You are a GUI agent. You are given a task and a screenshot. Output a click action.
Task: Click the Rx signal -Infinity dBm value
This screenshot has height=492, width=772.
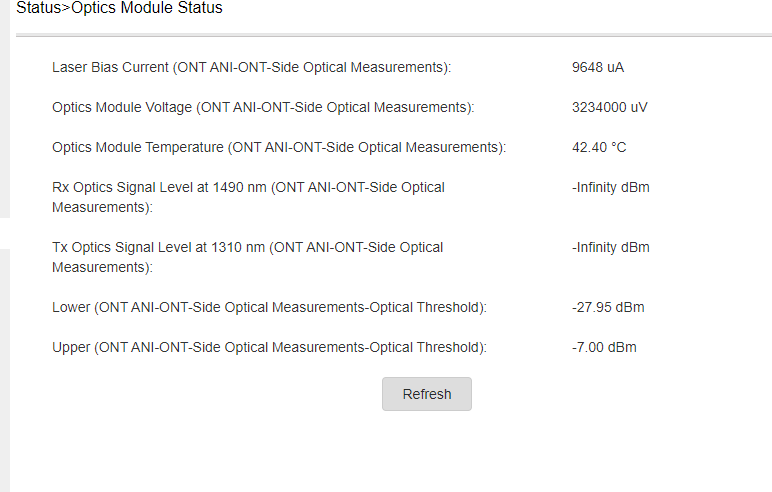(610, 187)
